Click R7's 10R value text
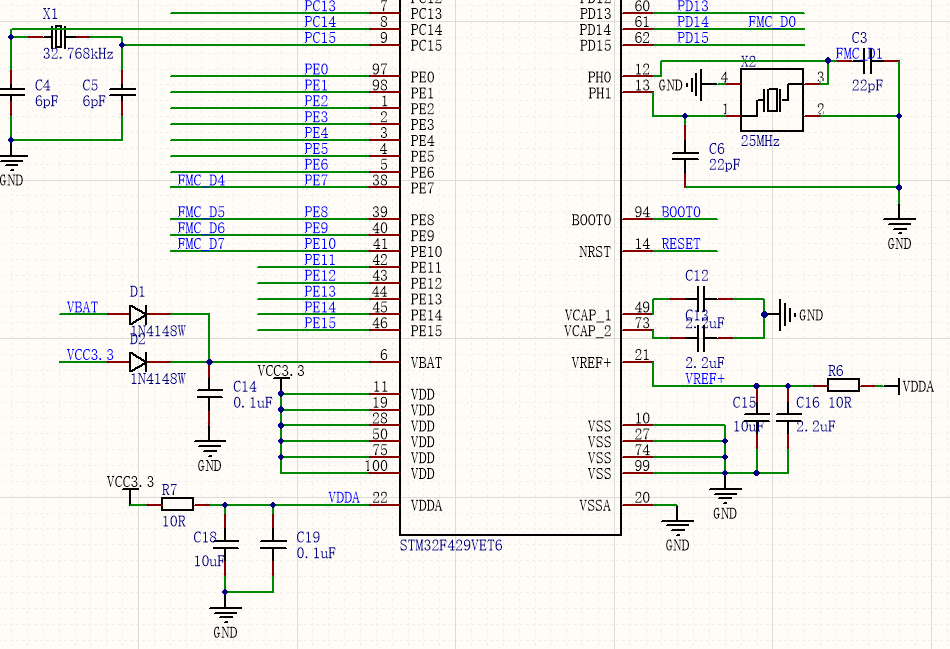The width and height of the screenshot is (950, 649). point(174,521)
